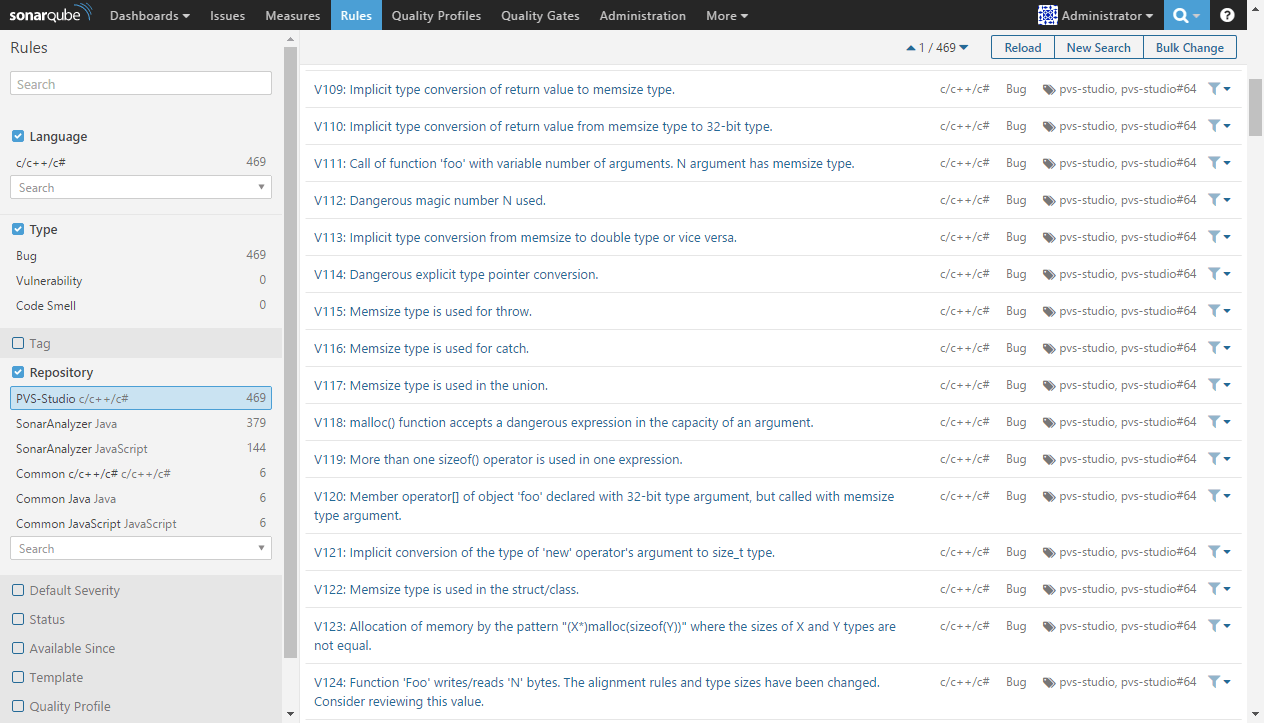The height and width of the screenshot is (723, 1264).
Task: Open rule V119 sizeof() operator link
Action: [x=498, y=459]
